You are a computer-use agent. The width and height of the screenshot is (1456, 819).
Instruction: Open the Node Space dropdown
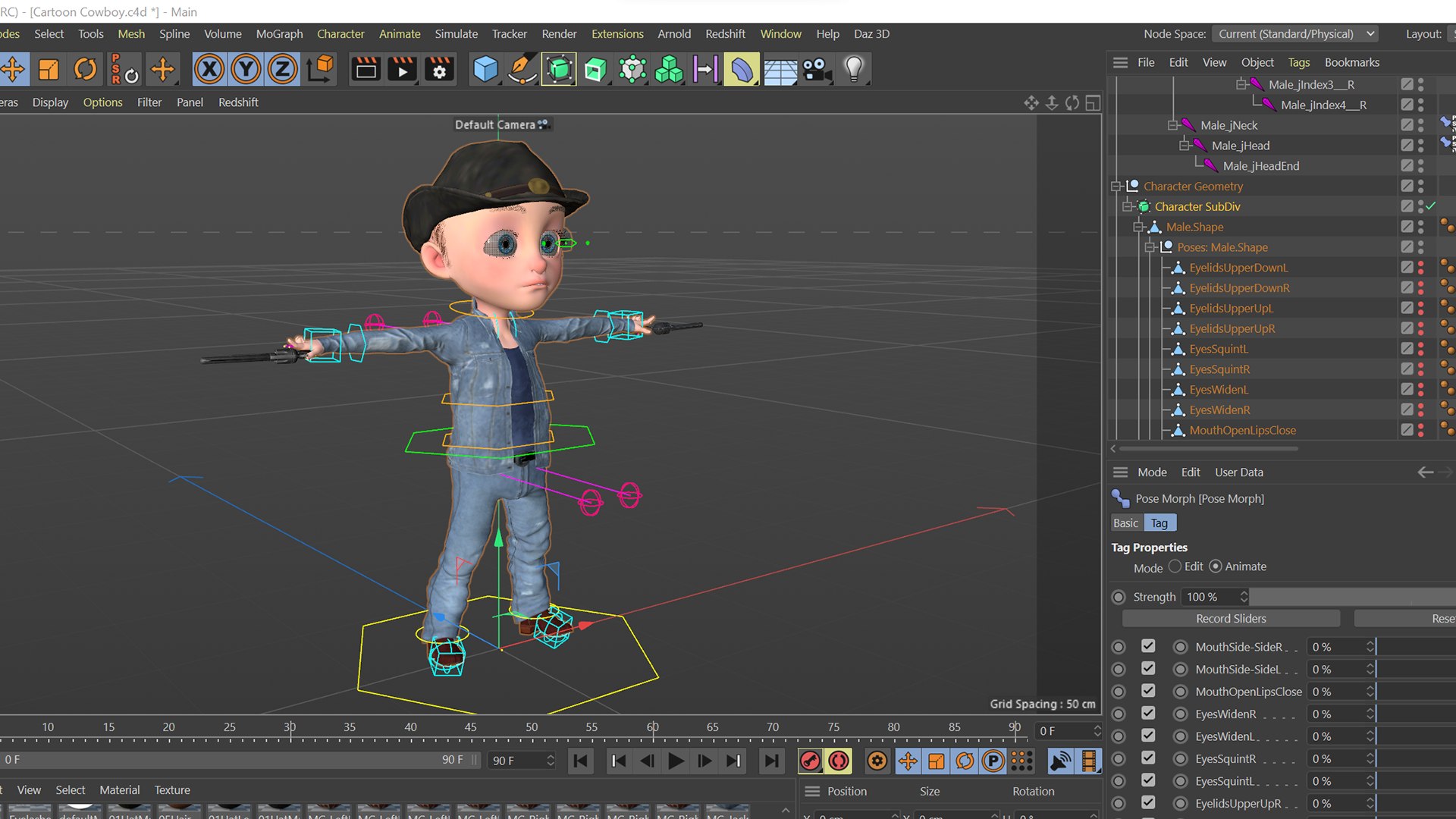(1294, 34)
